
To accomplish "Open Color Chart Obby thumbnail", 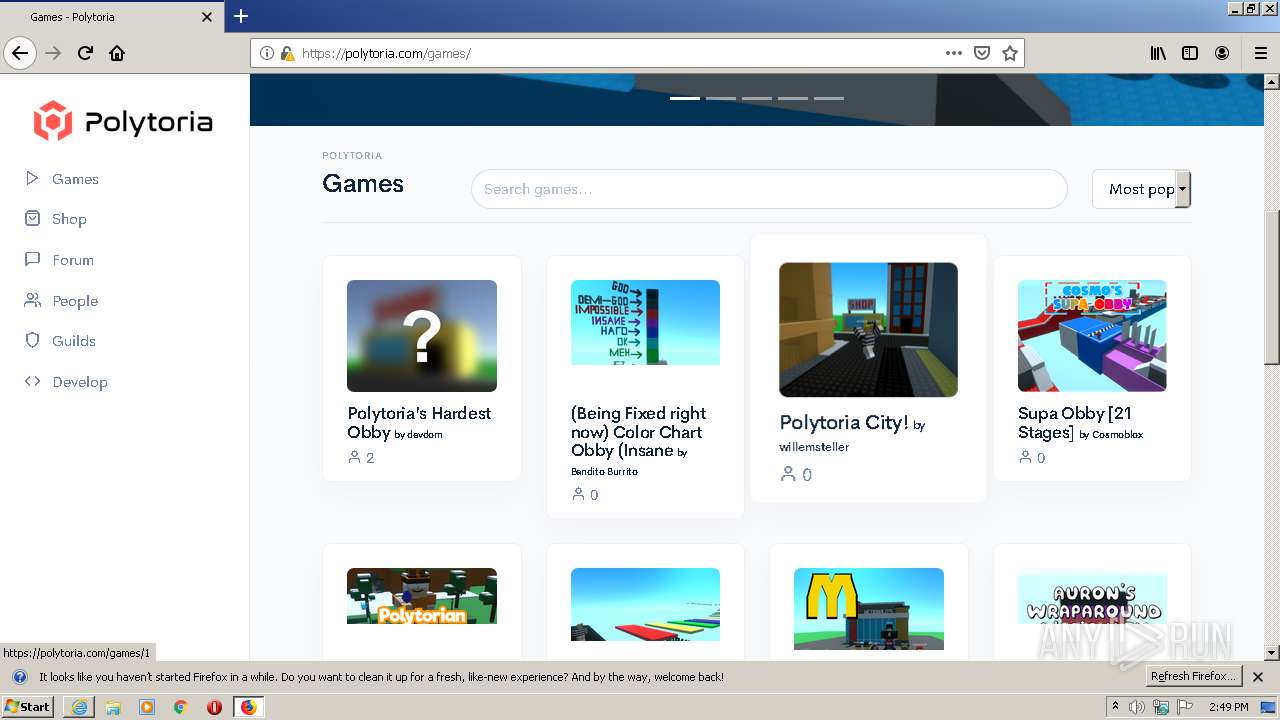I will tap(645, 322).
